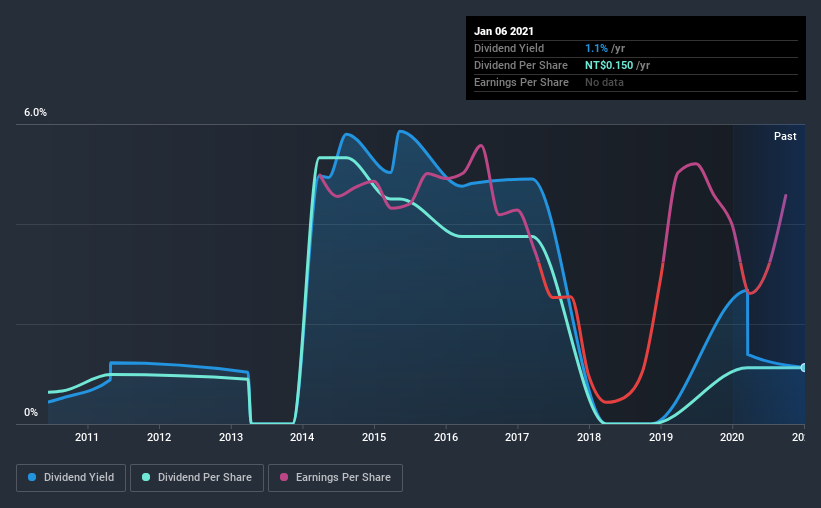Screen dimensions: 821x508
Task: Click the Jan 06 2021 tooltip date
Action: [x=504, y=31]
